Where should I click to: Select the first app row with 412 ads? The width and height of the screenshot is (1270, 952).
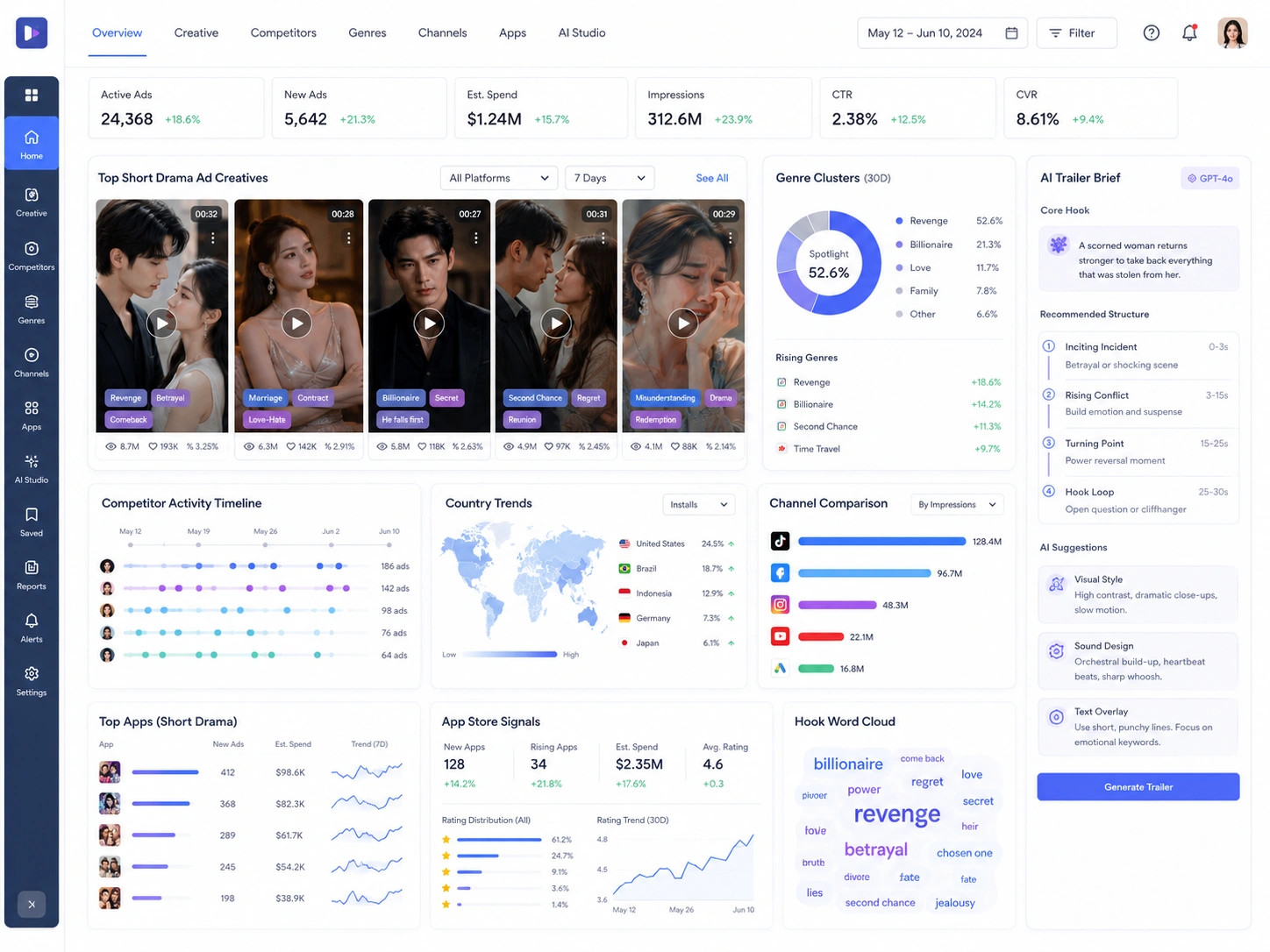(252, 772)
